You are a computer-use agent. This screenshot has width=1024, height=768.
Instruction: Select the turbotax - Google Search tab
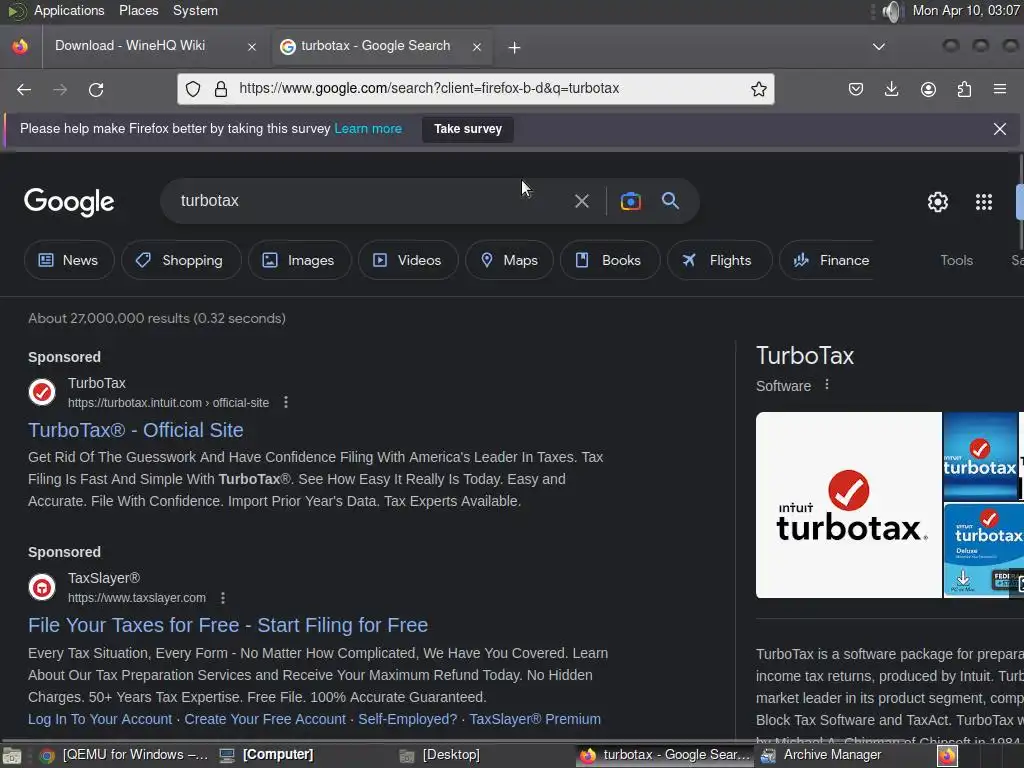tap(381, 46)
